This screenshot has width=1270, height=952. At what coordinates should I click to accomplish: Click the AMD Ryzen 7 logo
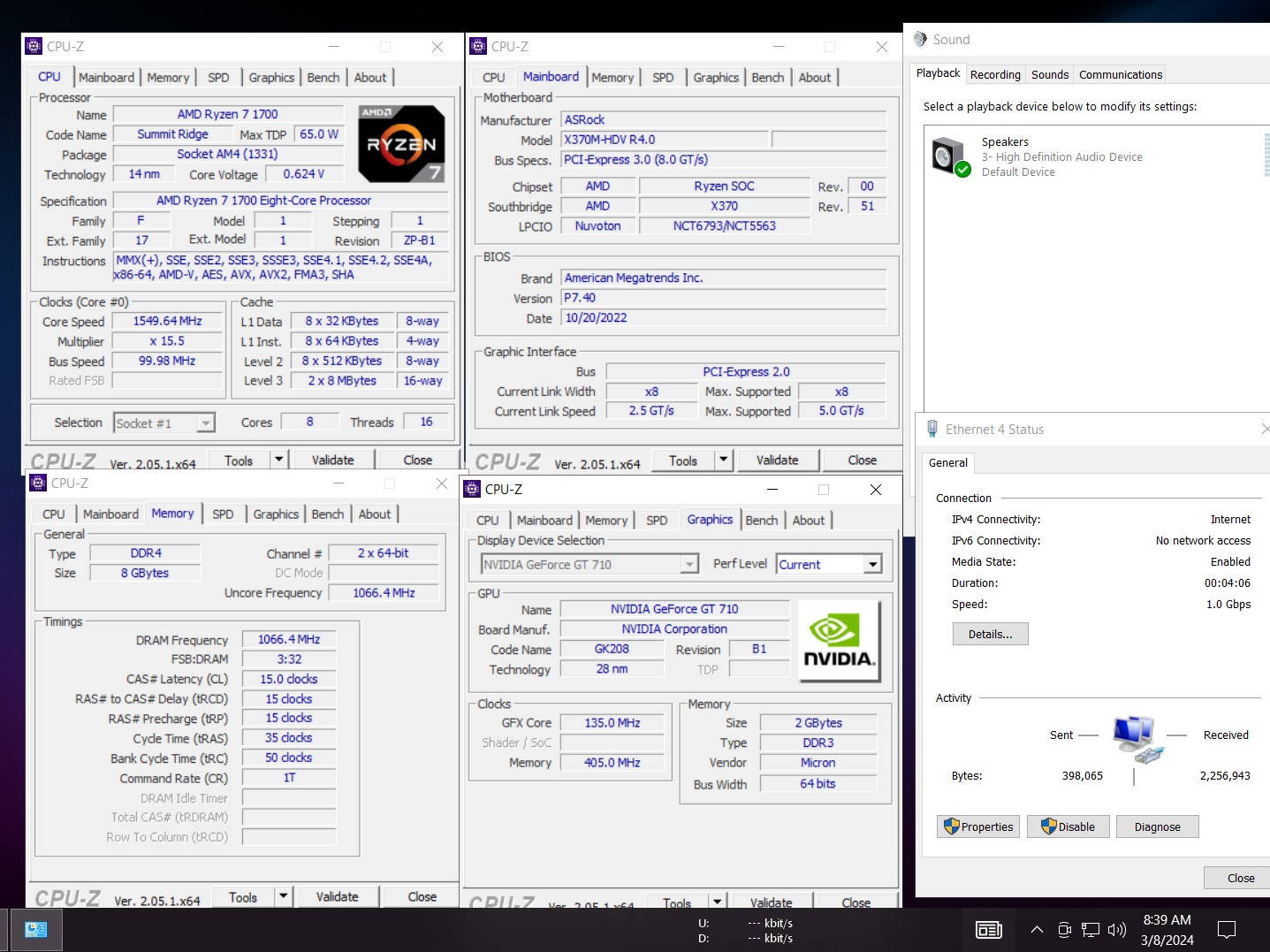coord(401,144)
